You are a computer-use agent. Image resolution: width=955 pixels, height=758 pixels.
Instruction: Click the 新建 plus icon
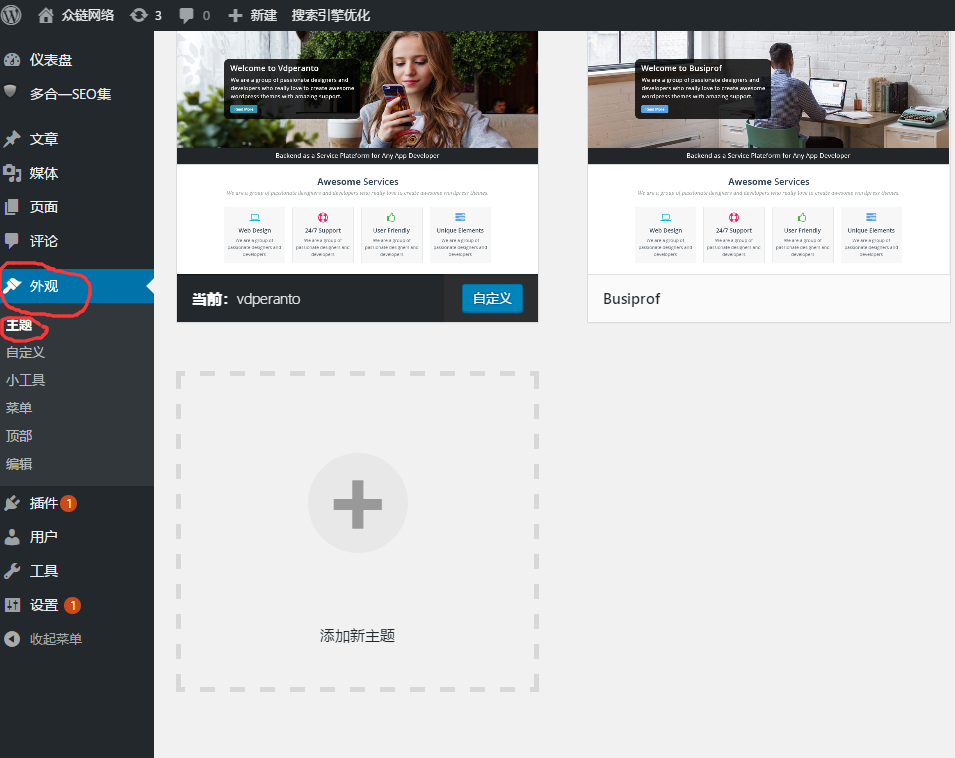[x=235, y=15]
